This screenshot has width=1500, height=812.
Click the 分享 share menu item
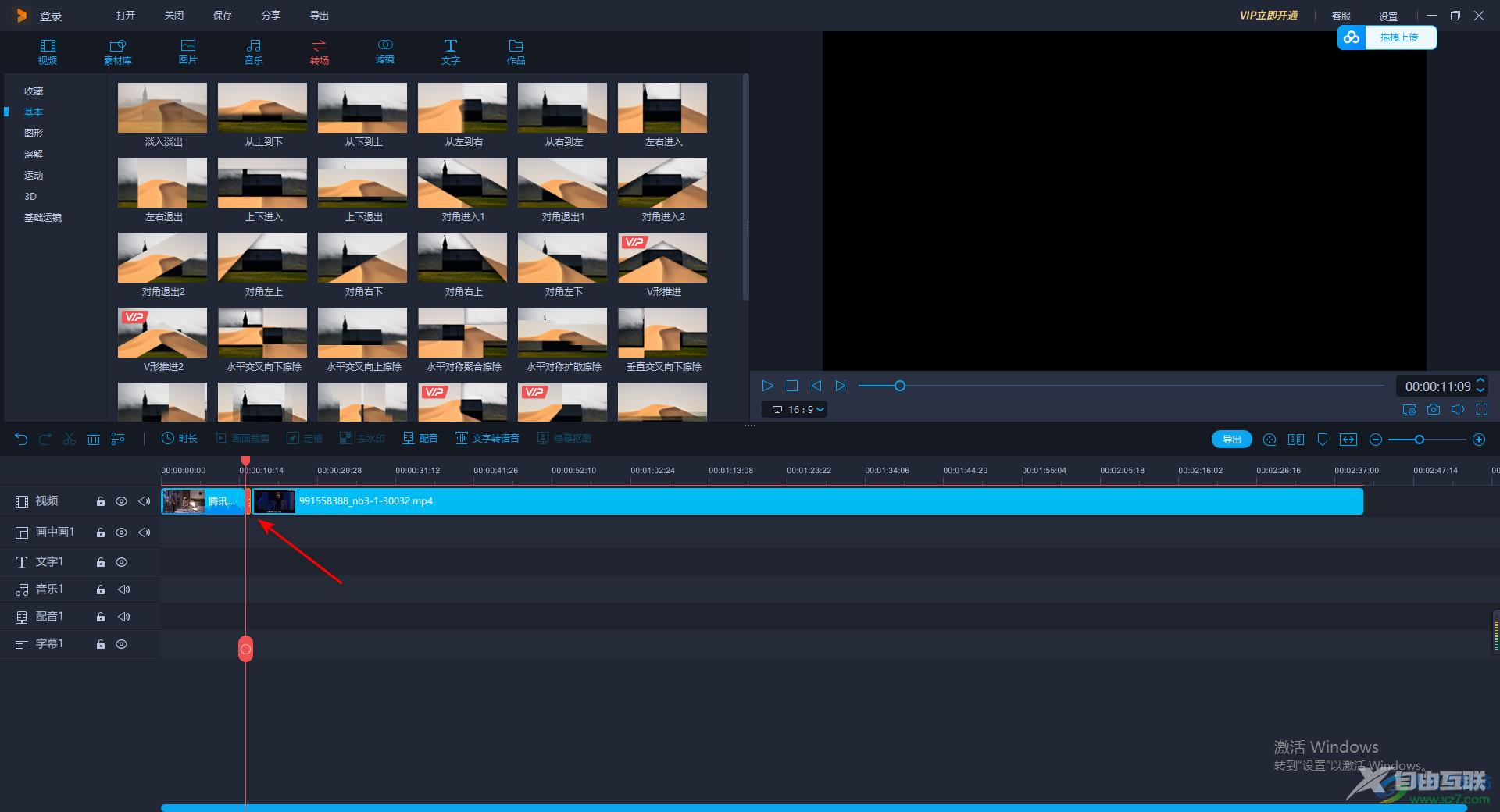click(x=271, y=16)
